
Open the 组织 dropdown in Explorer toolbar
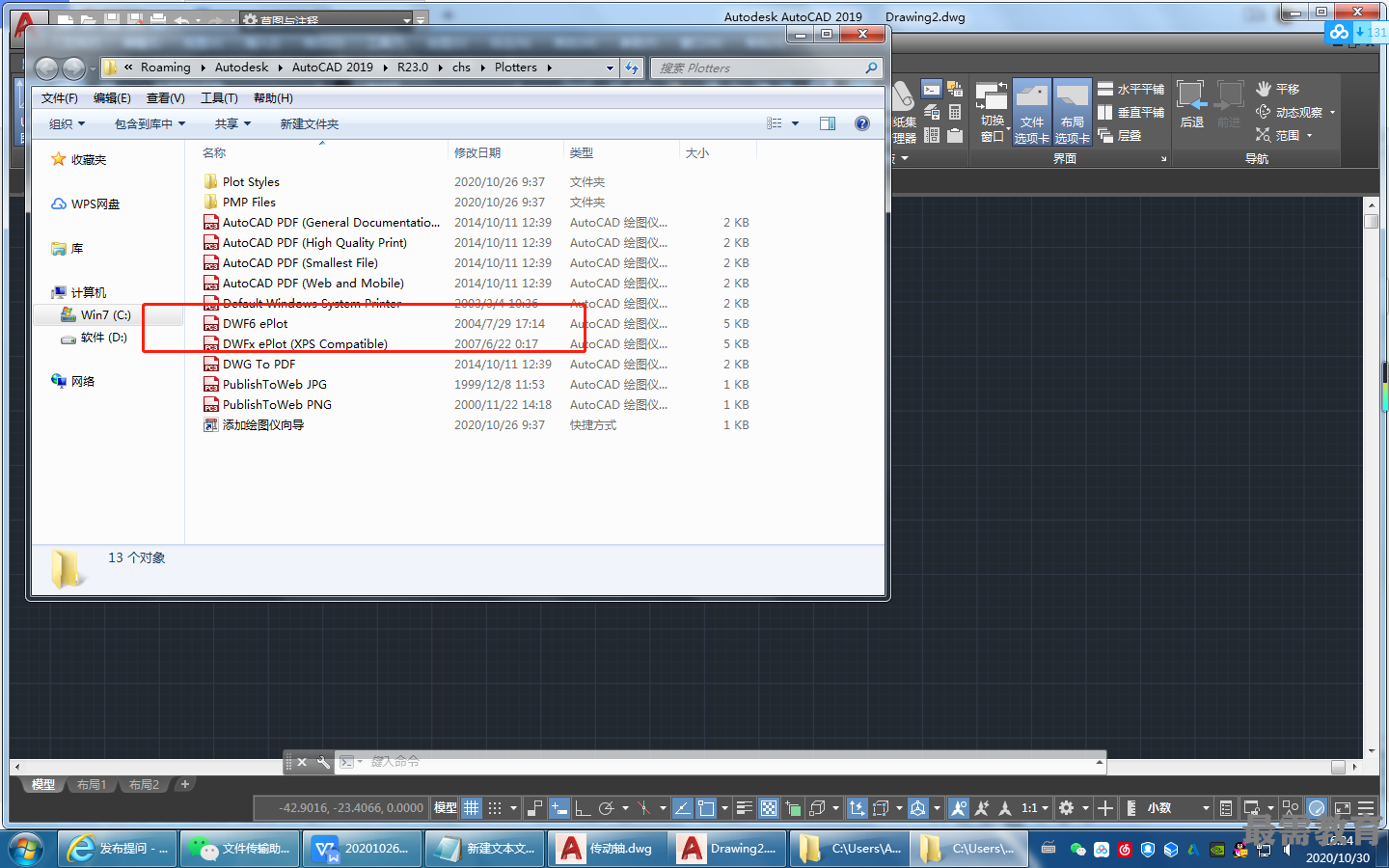pos(67,123)
